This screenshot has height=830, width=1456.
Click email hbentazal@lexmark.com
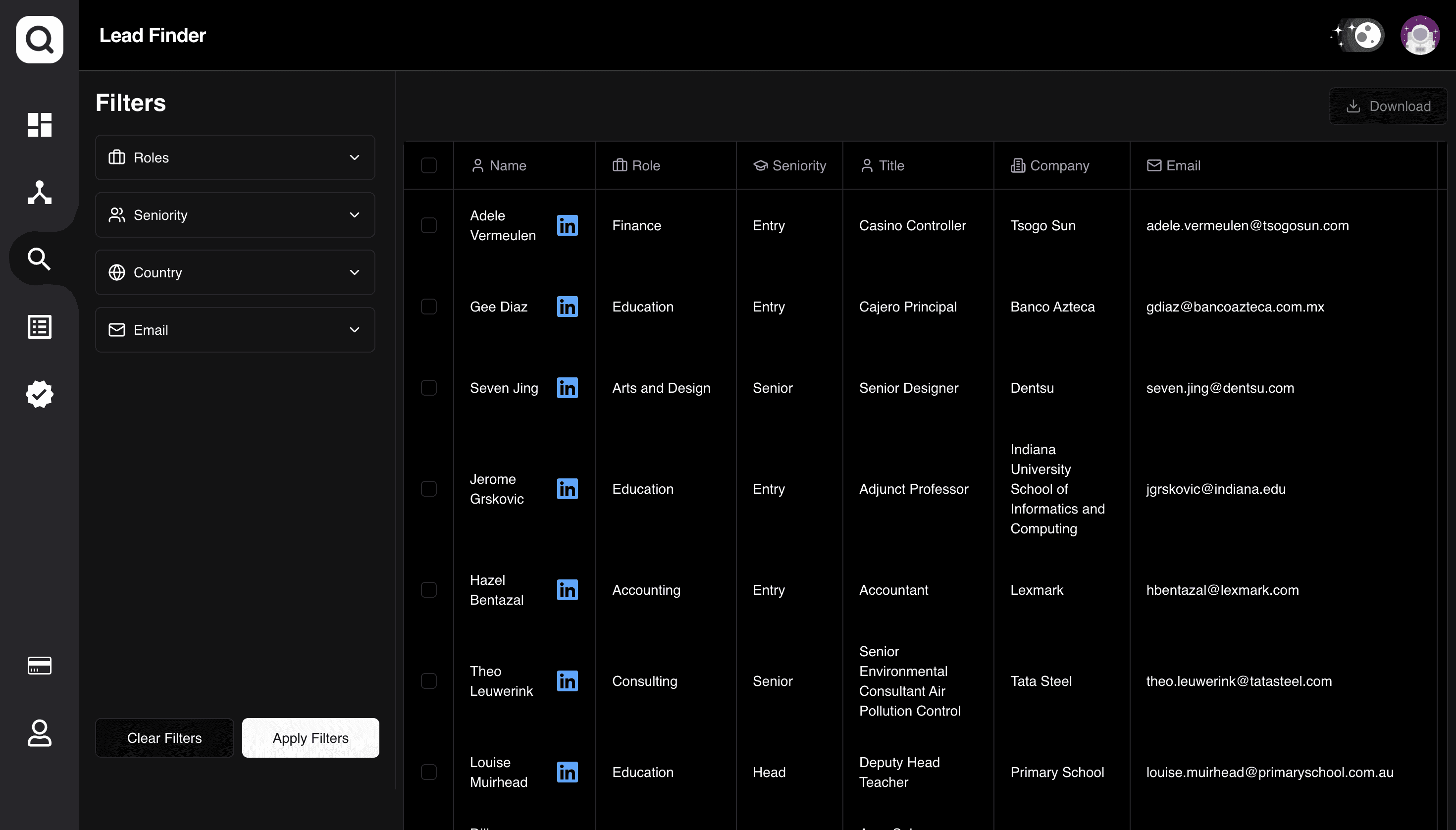point(1222,589)
